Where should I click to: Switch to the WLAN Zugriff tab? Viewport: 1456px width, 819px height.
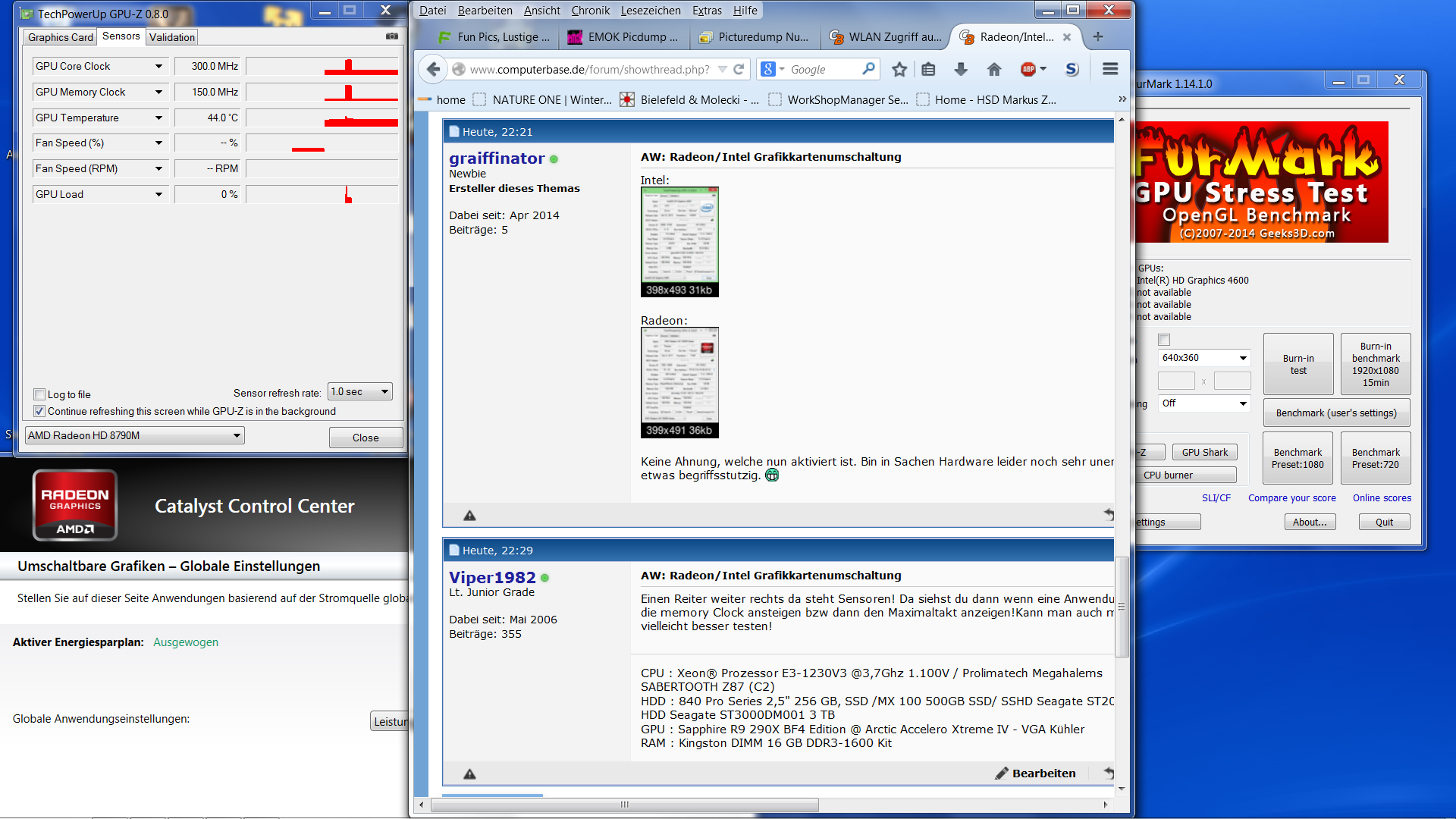pyautogui.click(x=886, y=36)
